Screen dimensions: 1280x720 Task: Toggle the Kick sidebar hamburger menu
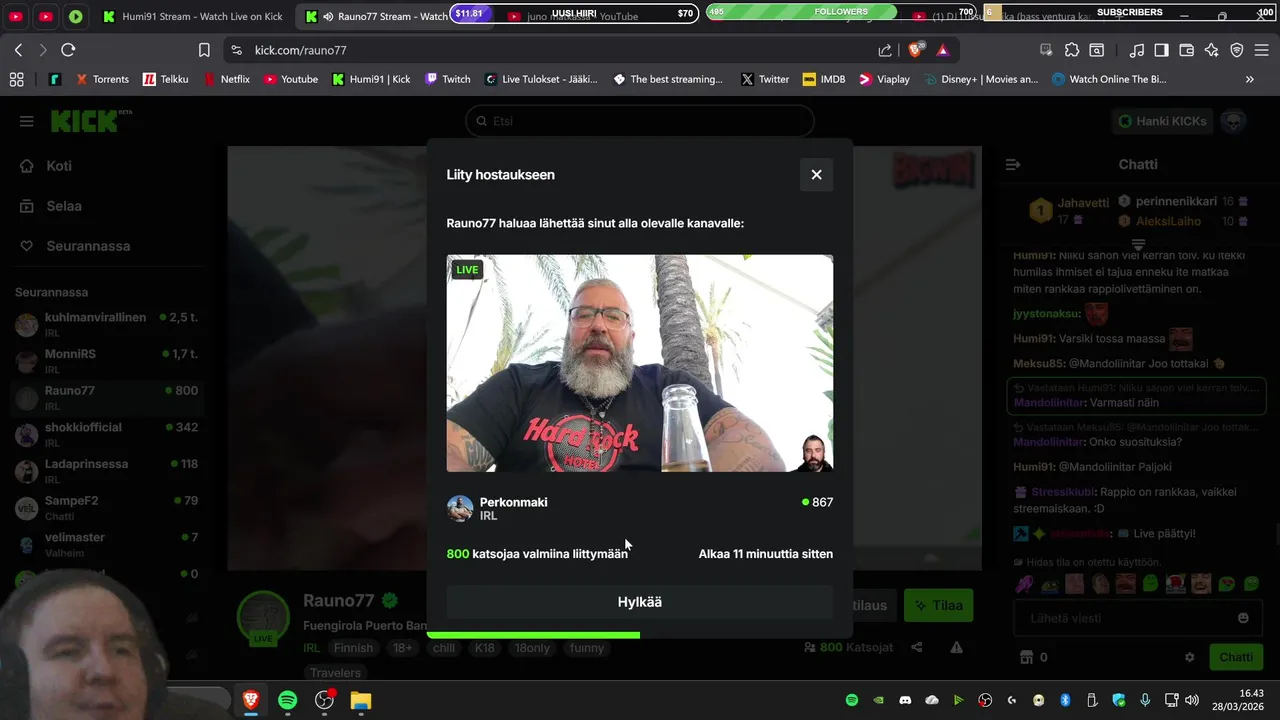pyautogui.click(x=26, y=121)
